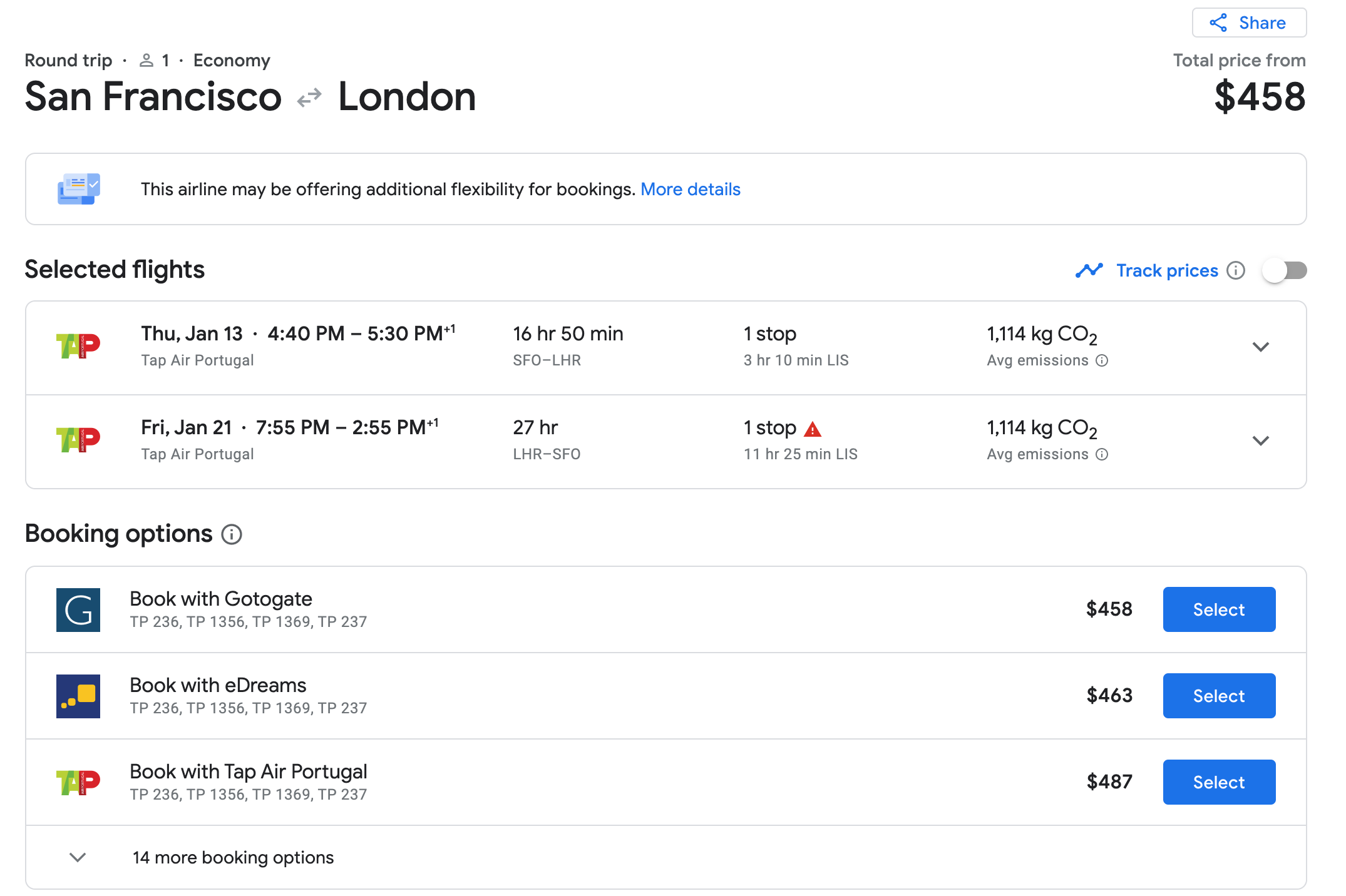The width and height of the screenshot is (1346, 896).
Task: Click the eDreams logo in booking options
Action: [x=78, y=695]
